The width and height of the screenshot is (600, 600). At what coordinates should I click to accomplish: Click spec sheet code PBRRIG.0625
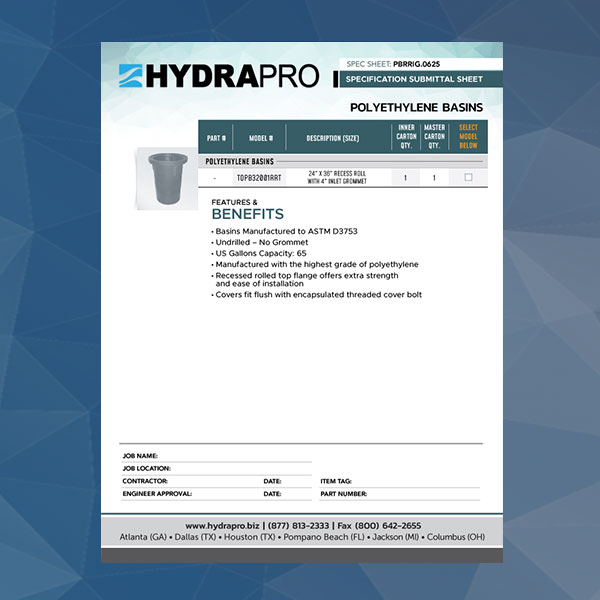[416, 64]
